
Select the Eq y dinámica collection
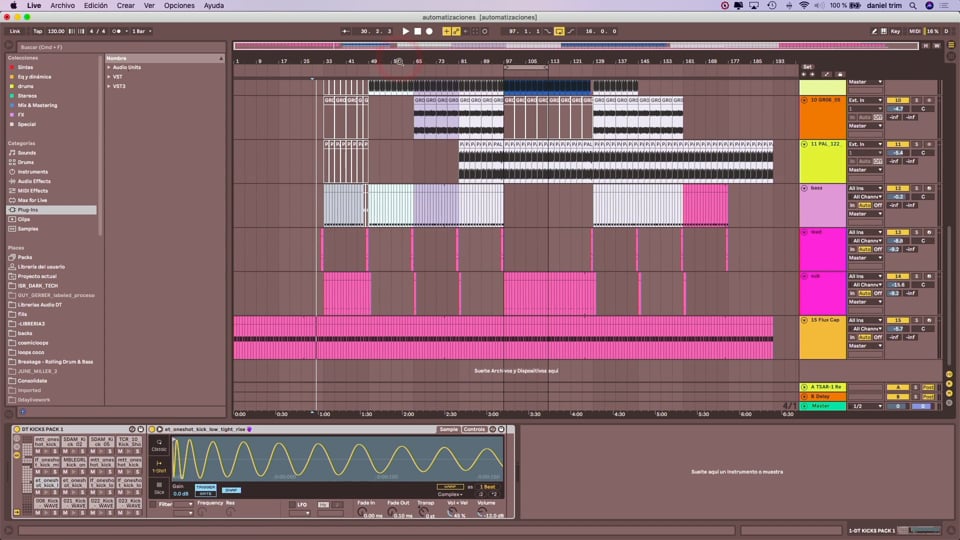[34, 77]
